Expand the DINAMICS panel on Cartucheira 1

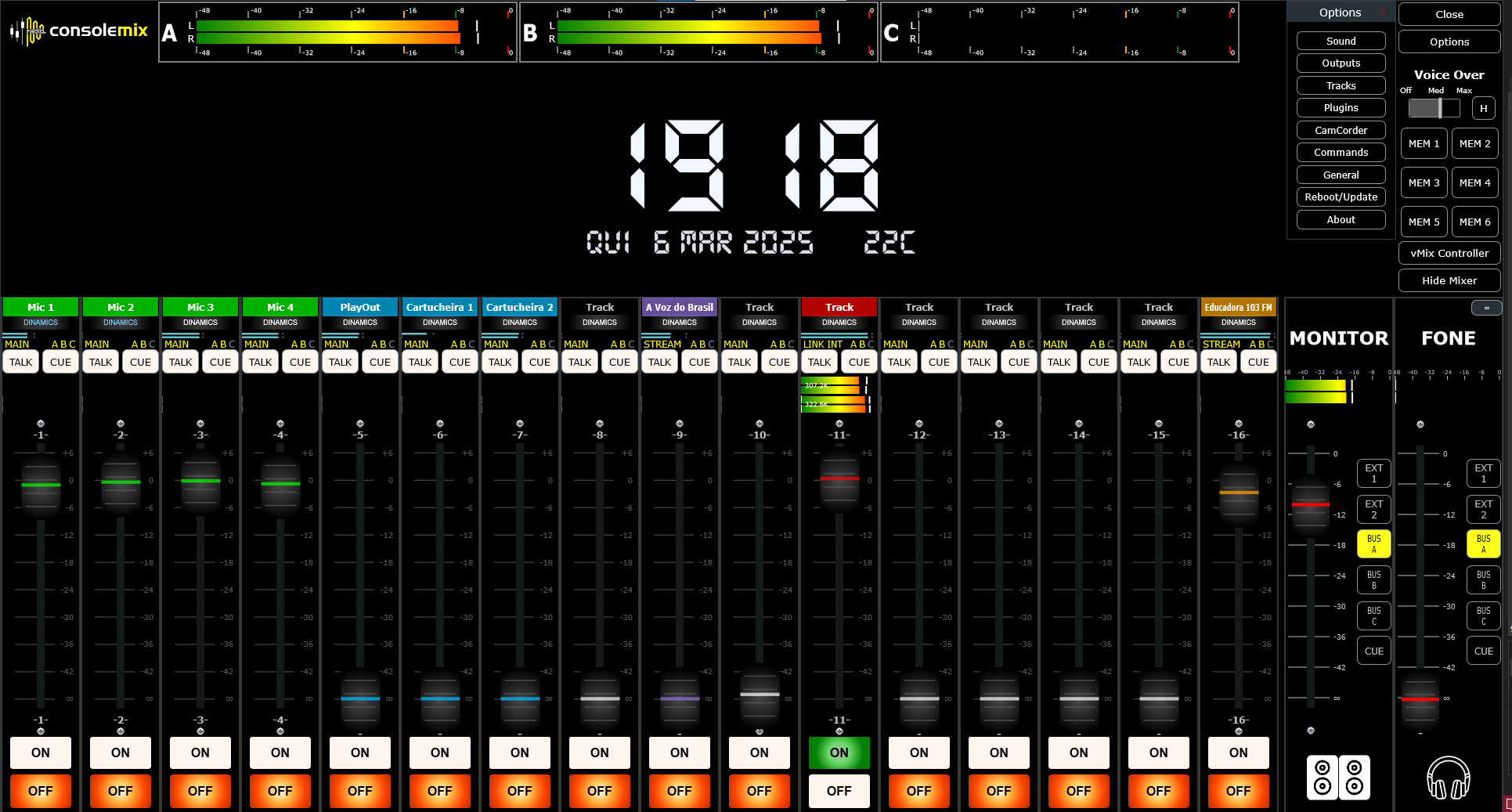pyautogui.click(x=439, y=322)
